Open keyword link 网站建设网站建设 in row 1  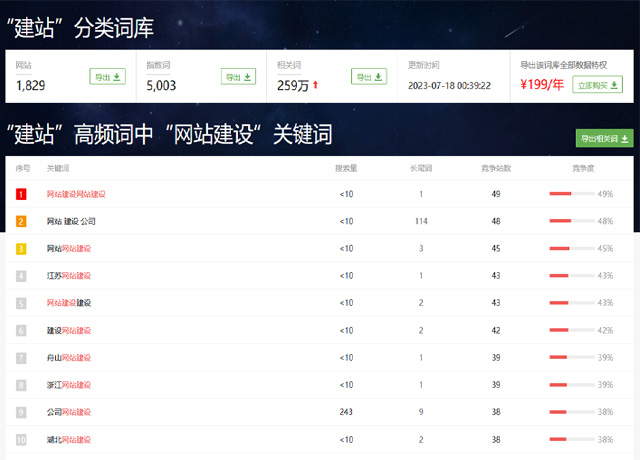click(76, 194)
